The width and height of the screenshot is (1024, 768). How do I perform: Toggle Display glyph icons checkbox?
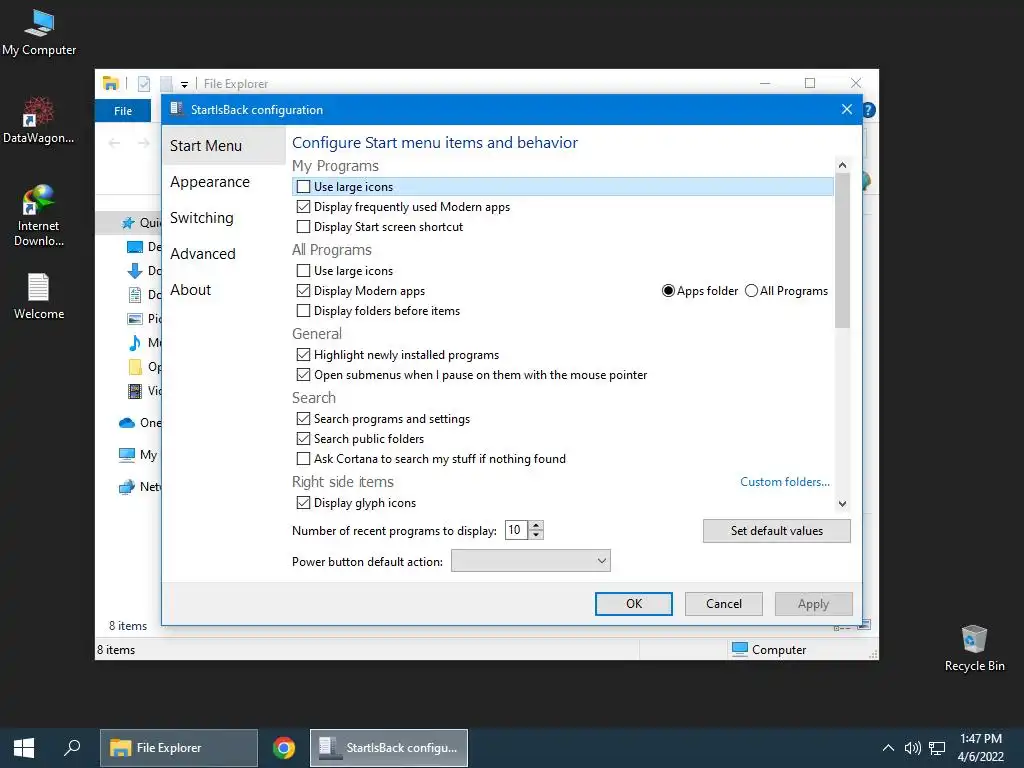(x=303, y=503)
